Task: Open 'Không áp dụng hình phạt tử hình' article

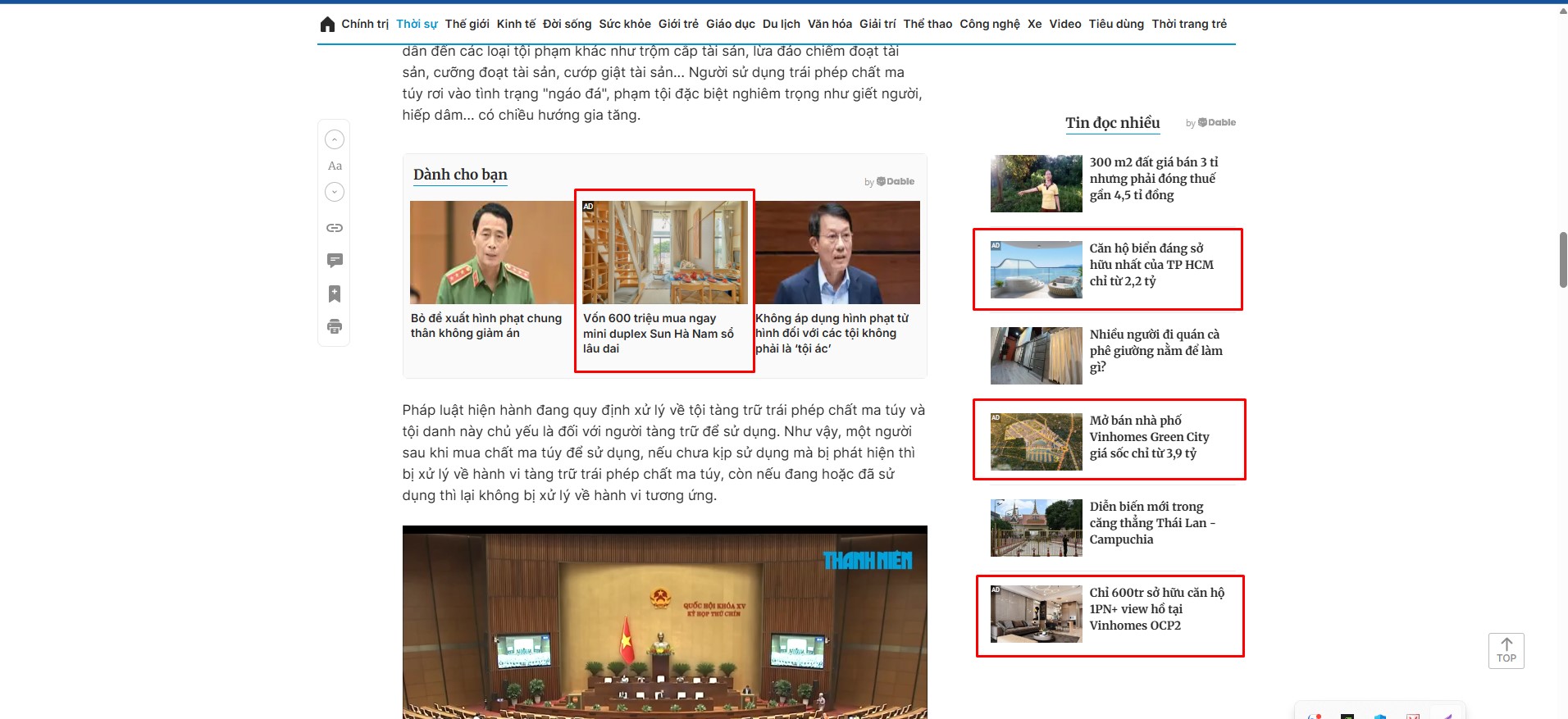Action: (x=832, y=333)
